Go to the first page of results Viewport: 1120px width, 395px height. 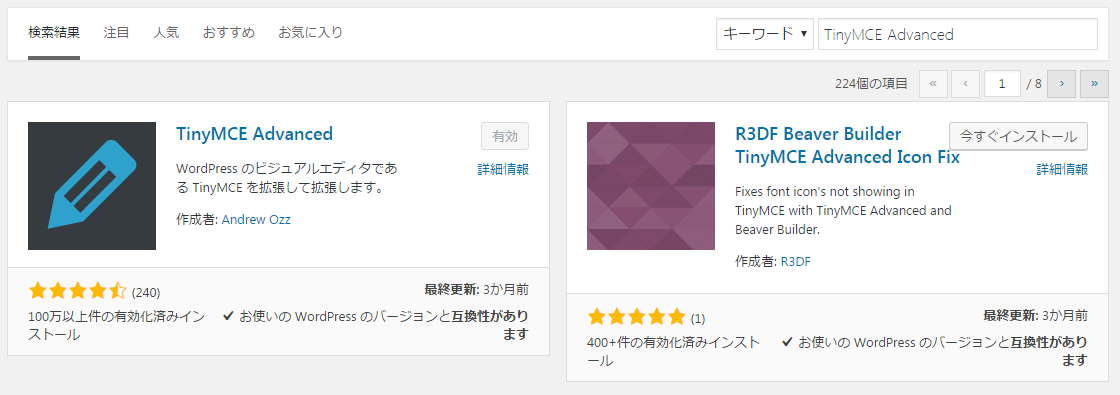[x=933, y=84]
